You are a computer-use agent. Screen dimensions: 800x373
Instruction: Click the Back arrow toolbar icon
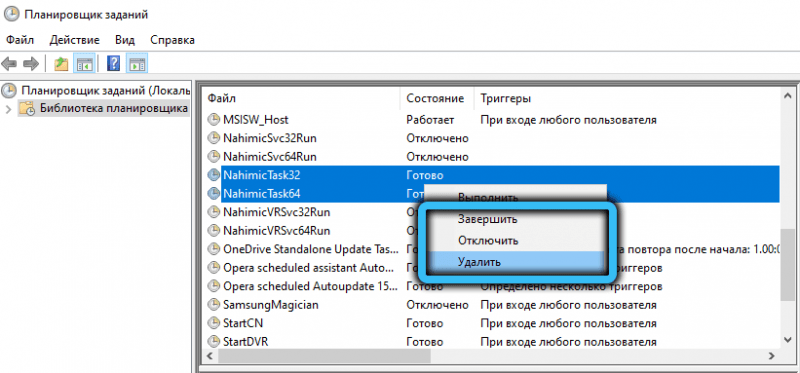coord(9,64)
